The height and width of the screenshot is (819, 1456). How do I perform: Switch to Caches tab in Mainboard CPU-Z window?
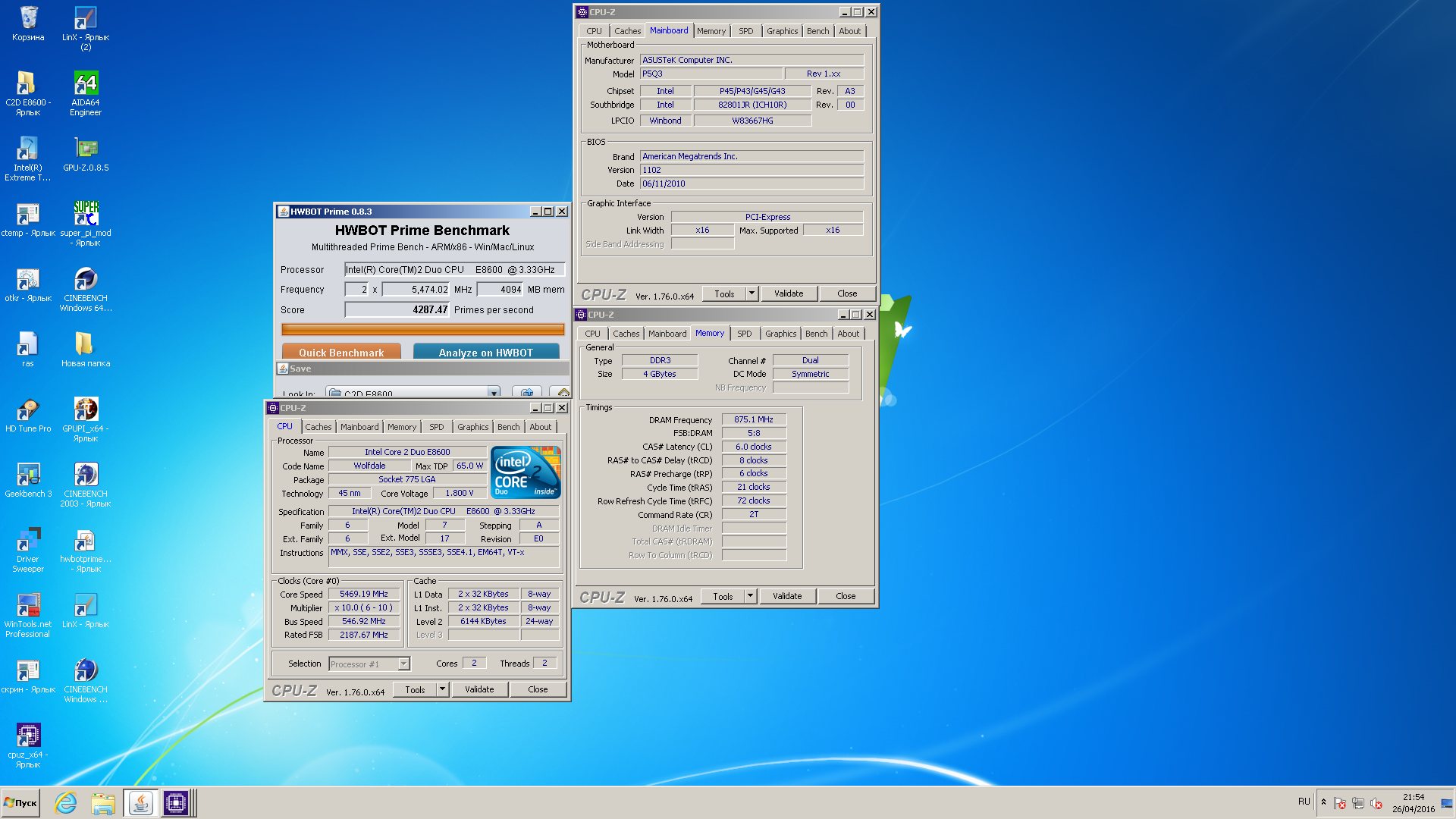pos(627,31)
